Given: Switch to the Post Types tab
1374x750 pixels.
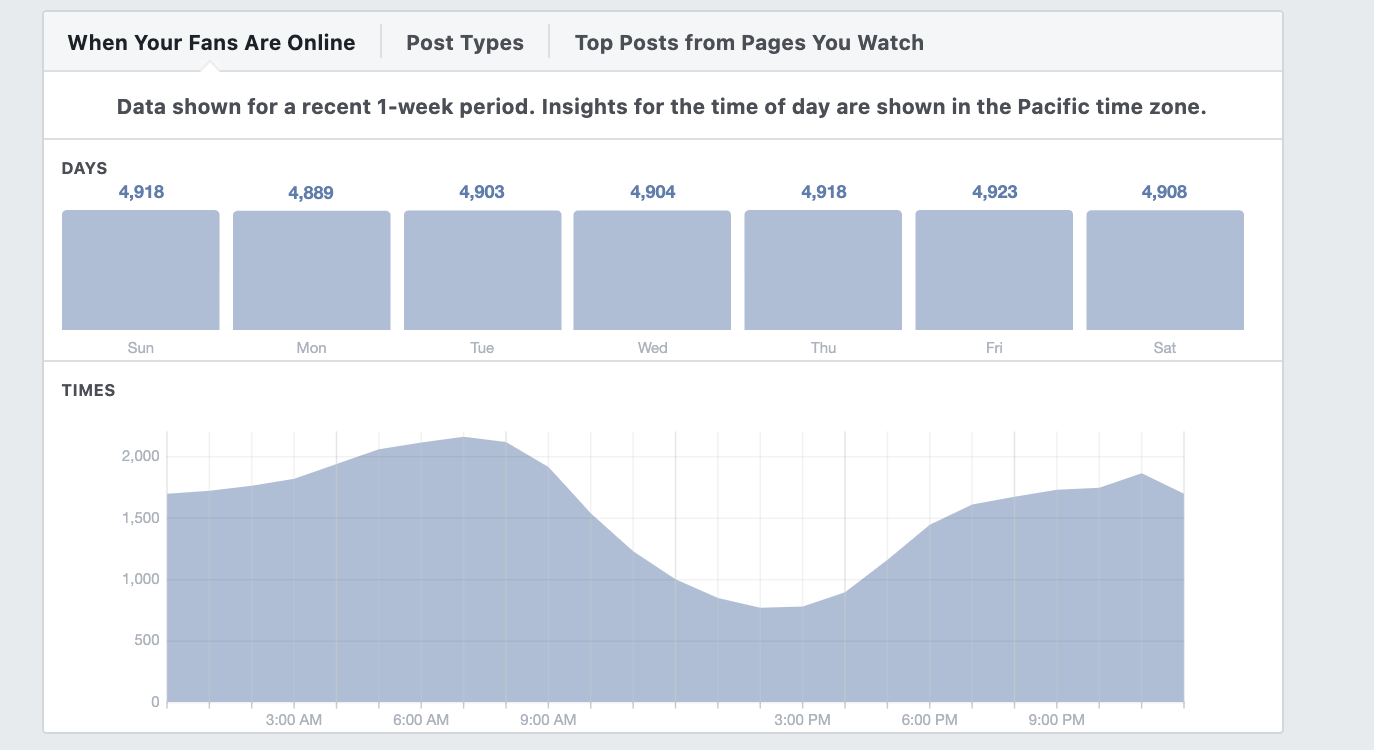Looking at the screenshot, I should [465, 42].
